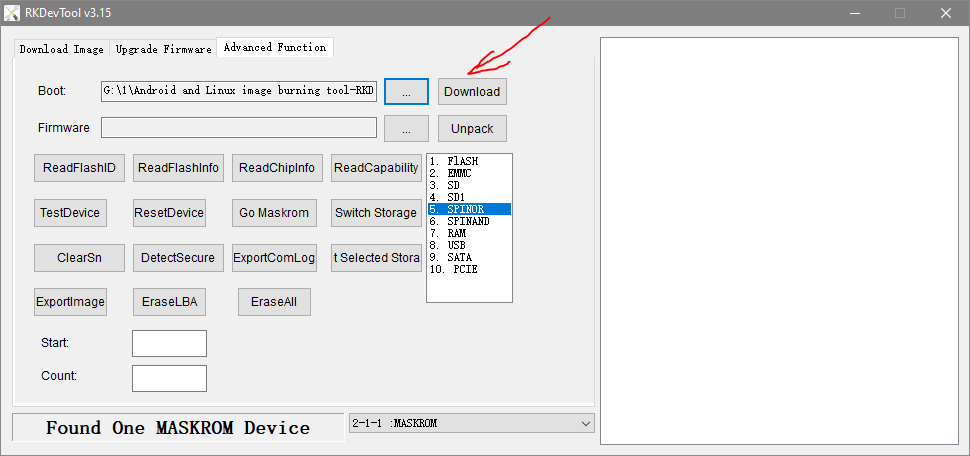Click Switch Storage button

pos(376,213)
